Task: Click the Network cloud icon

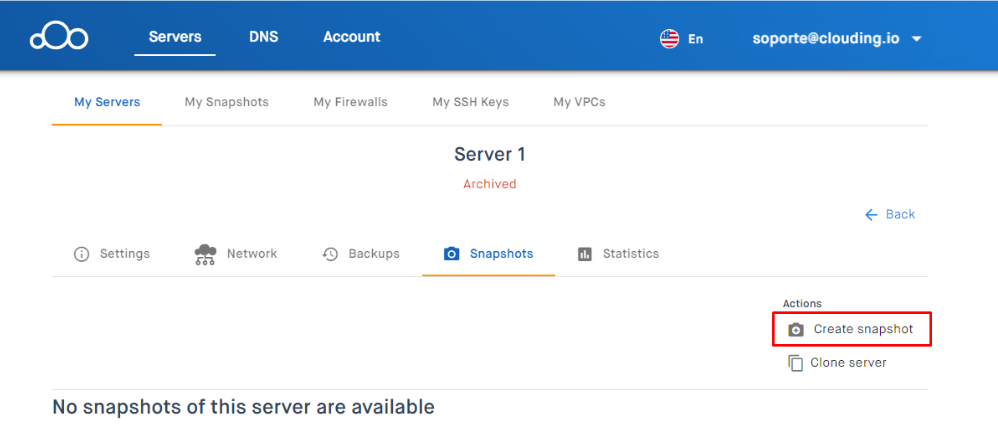Action: point(205,254)
